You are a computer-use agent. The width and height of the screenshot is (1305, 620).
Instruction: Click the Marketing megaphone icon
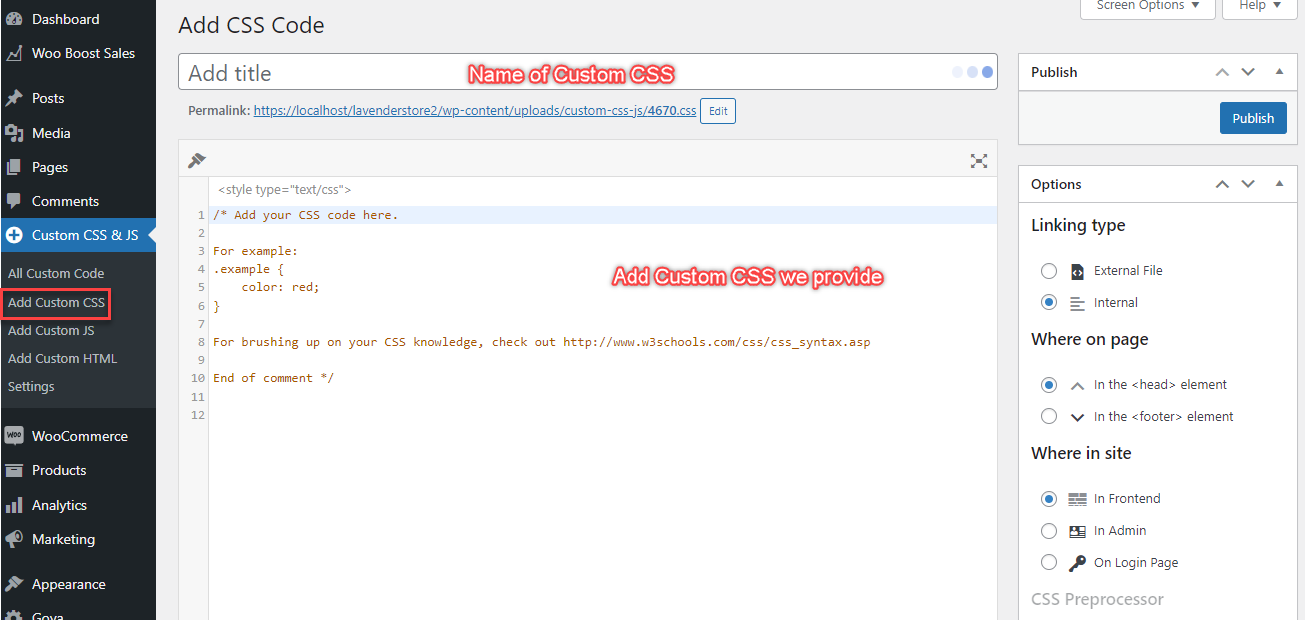point(14,539)
